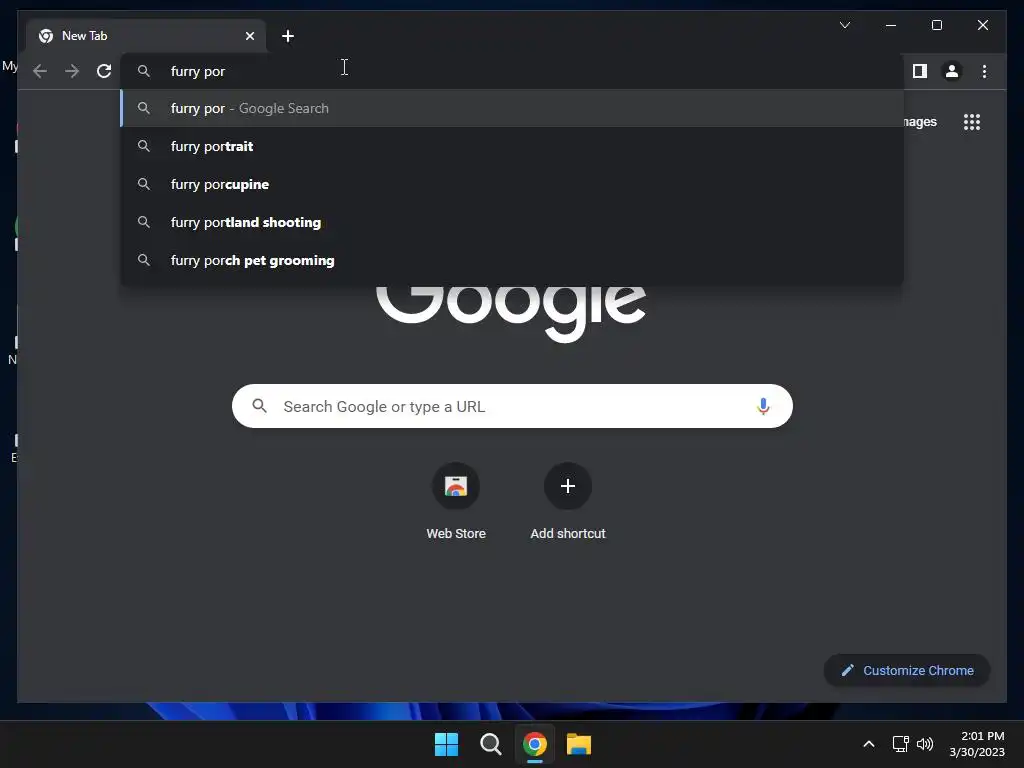Select the 'furry portland shooting' suggestion
1024x768 pixels.
tap(512, 222)
